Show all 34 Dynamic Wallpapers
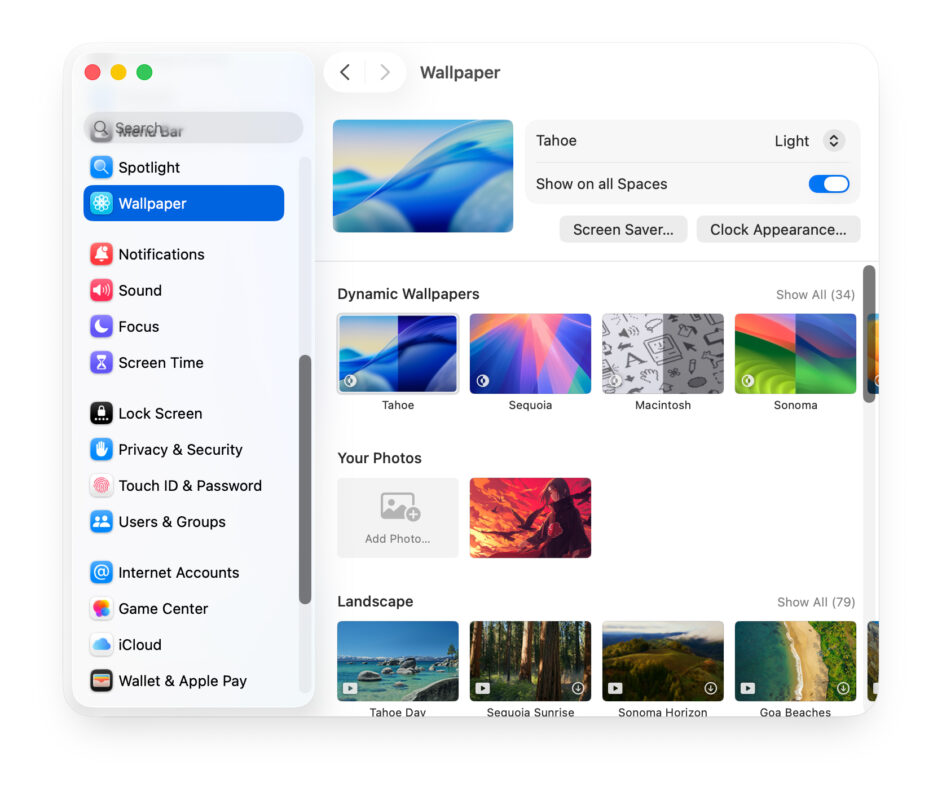 pos(815,294)
